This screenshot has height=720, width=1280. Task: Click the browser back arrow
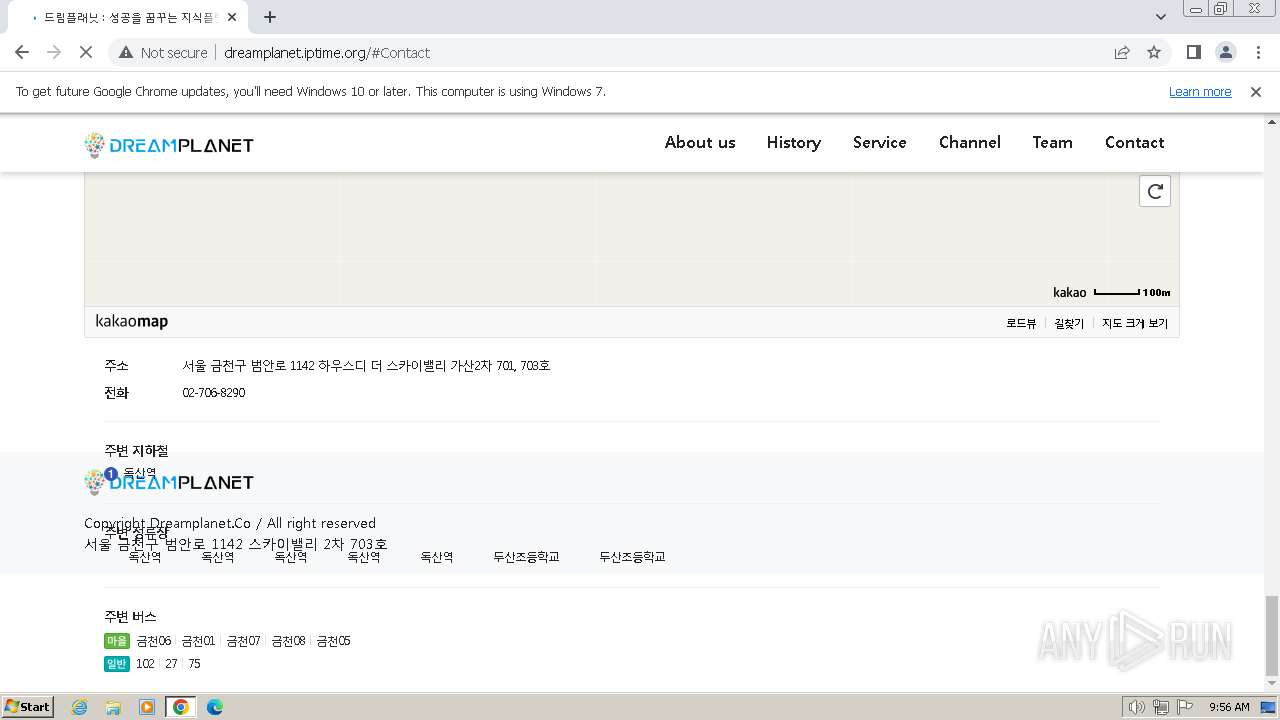coord(22,52)
